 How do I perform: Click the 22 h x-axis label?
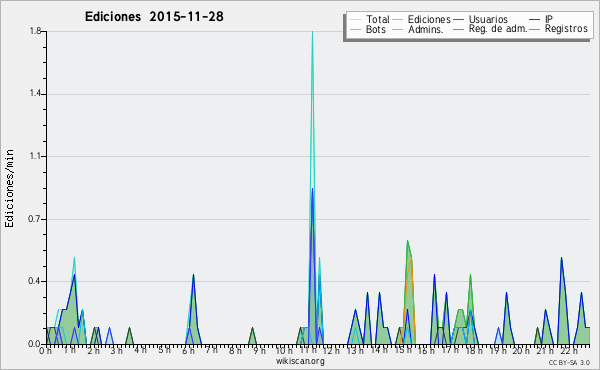pyautogui.click(x=569, y=351)
